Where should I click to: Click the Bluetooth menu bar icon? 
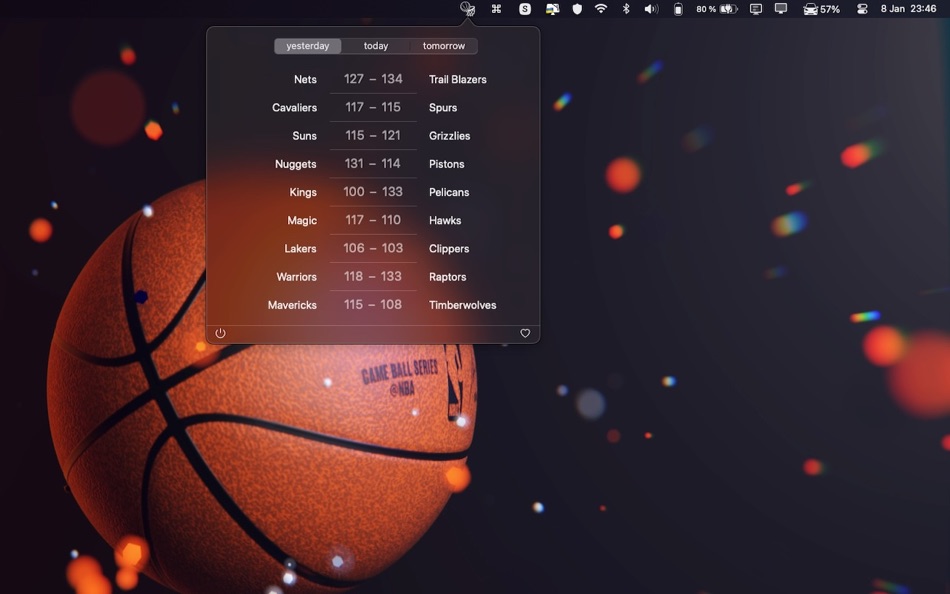click(x=627, y=9)
